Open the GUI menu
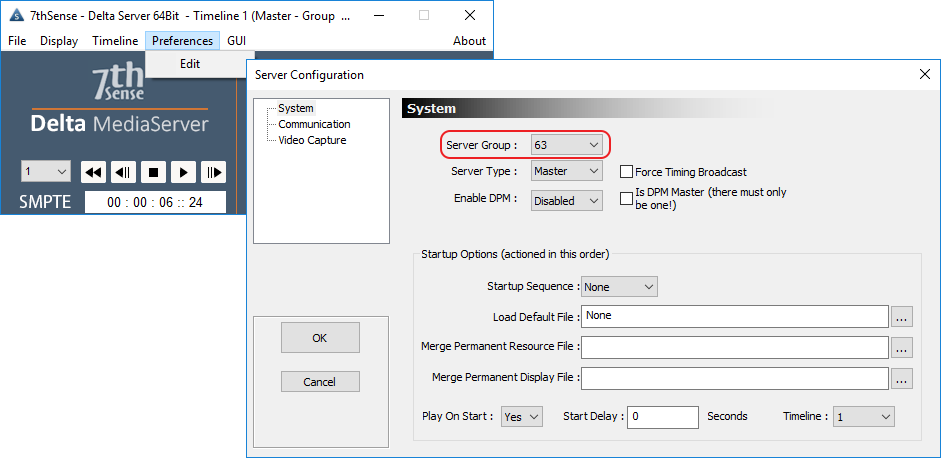This screenshot has width=941, height=458. [236, 41]
